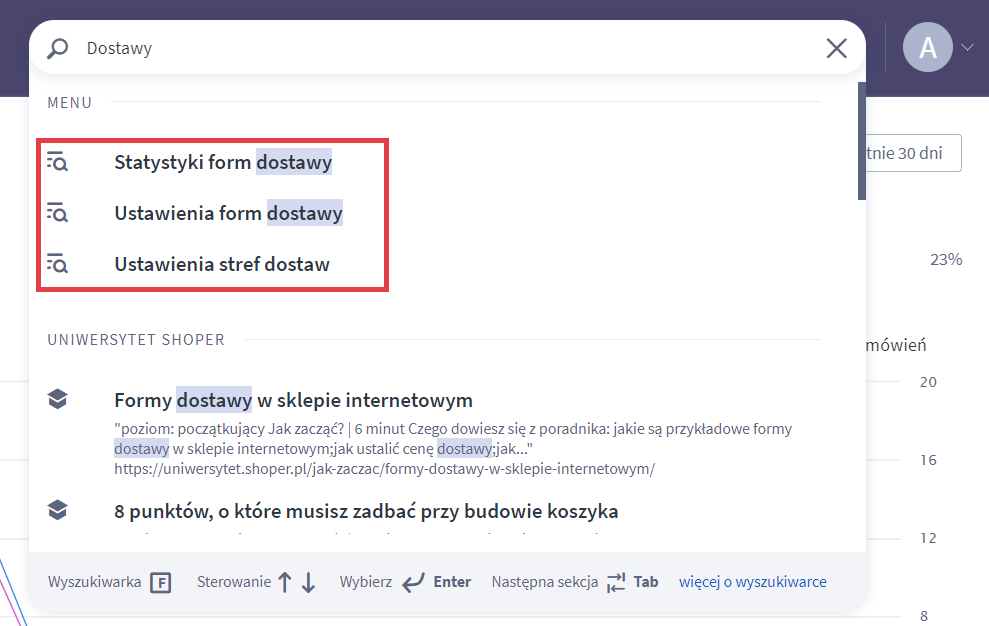The image size is (989, 626).
Task: Click the keyboard F shortcut icon near Wyszukiwarka
Action: pyautogui.click(x=161, y=580)
